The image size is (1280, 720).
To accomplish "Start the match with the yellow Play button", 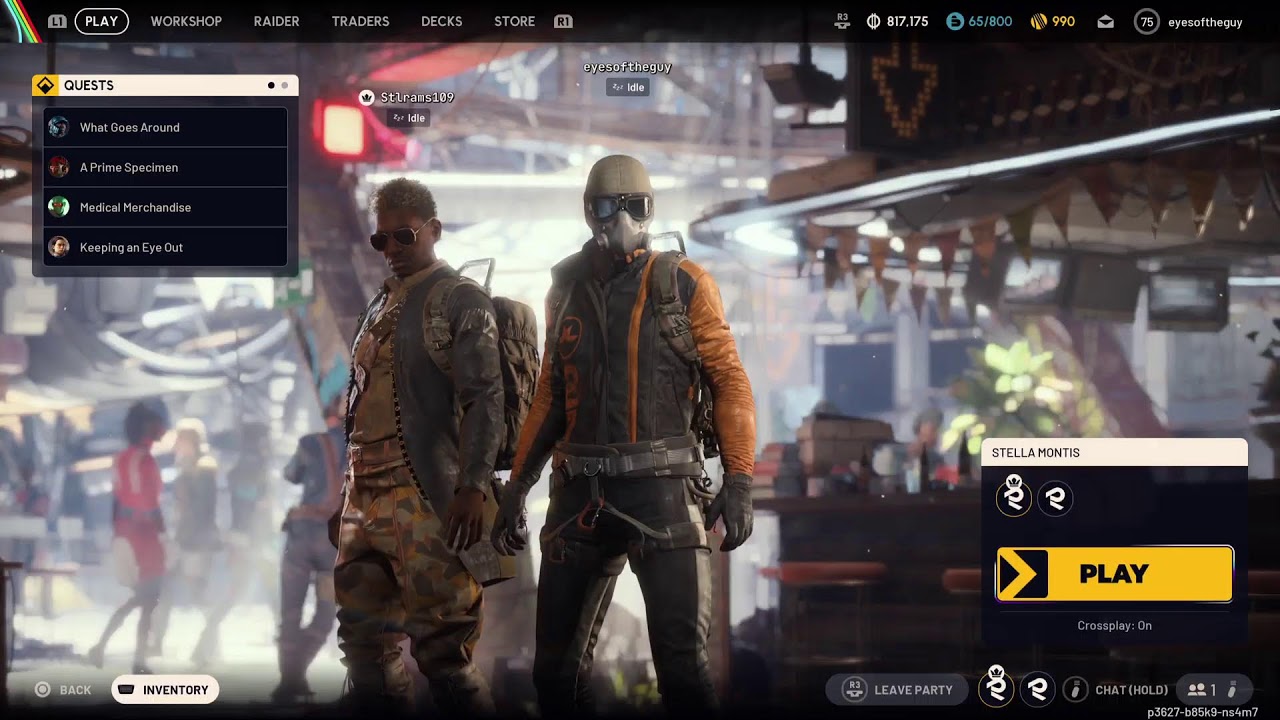I will click(1114, 574).
